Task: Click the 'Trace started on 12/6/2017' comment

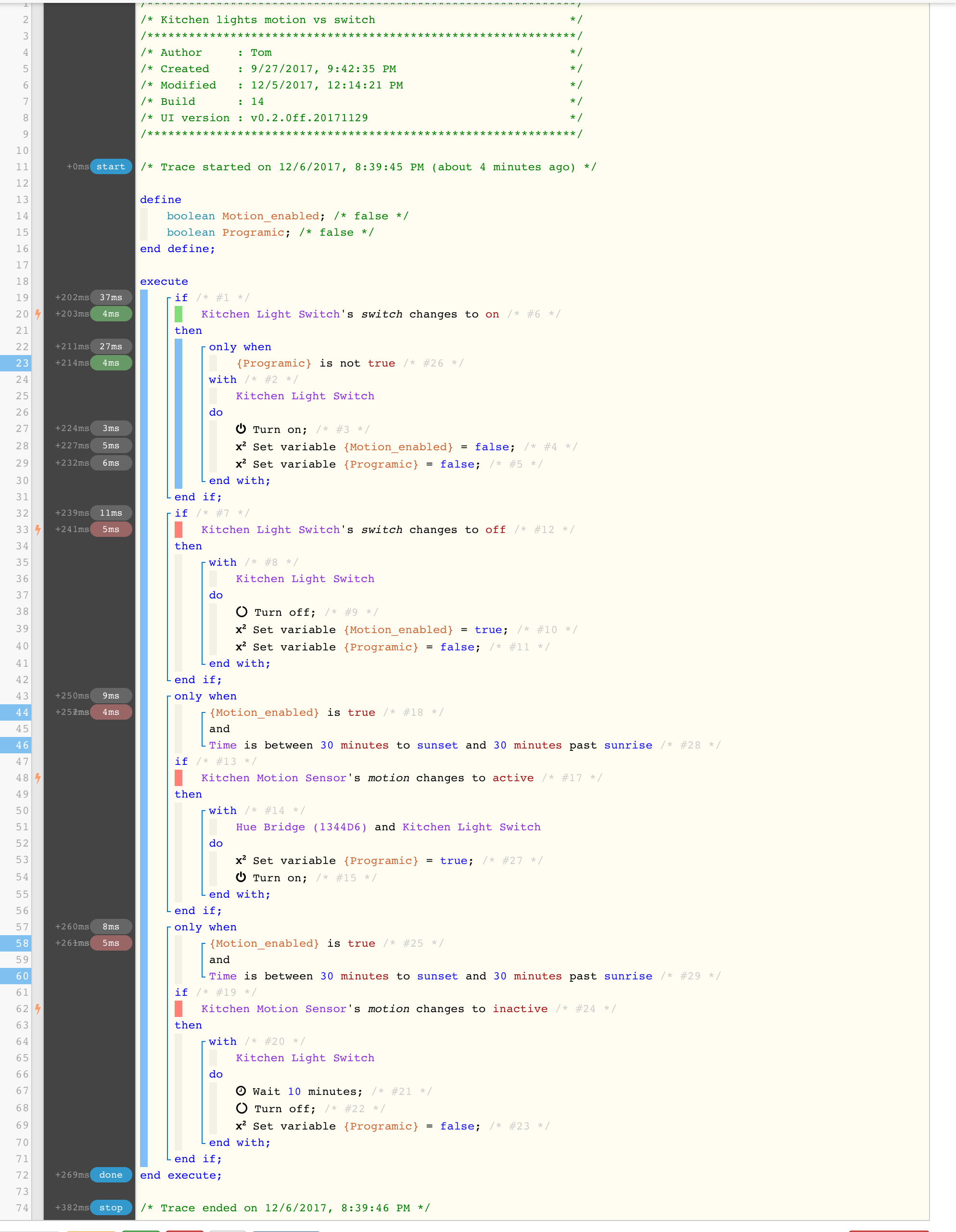Action: 368,167
